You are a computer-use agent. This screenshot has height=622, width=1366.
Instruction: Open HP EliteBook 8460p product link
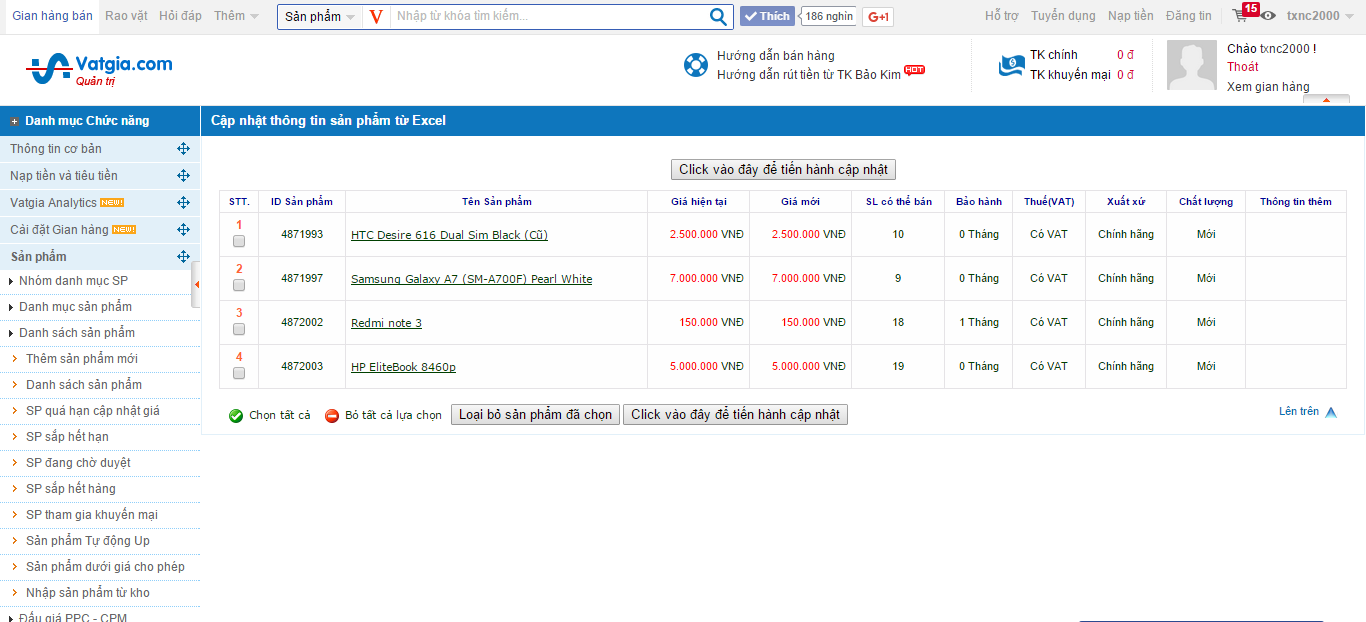point(403,367)
